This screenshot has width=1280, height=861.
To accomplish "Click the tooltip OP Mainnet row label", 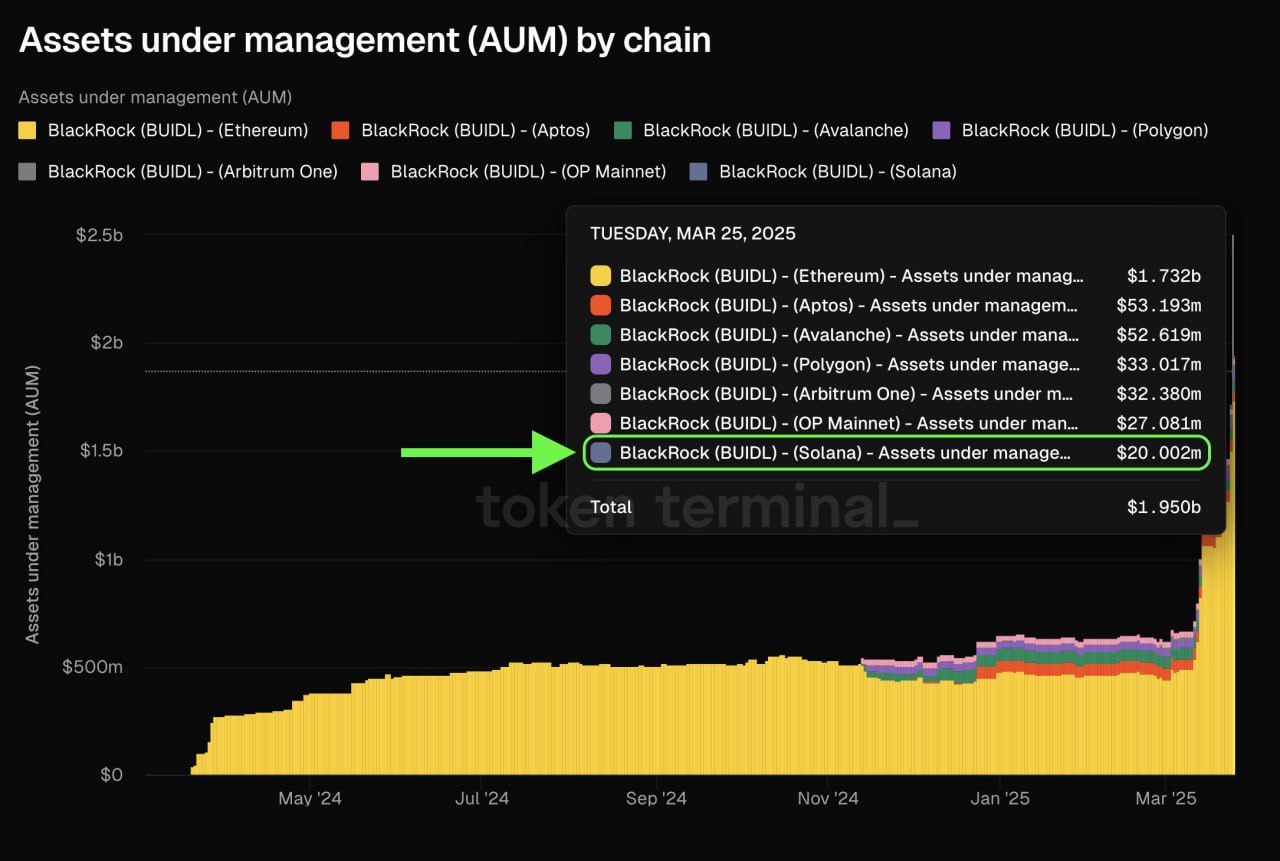I will click(849, 424).
